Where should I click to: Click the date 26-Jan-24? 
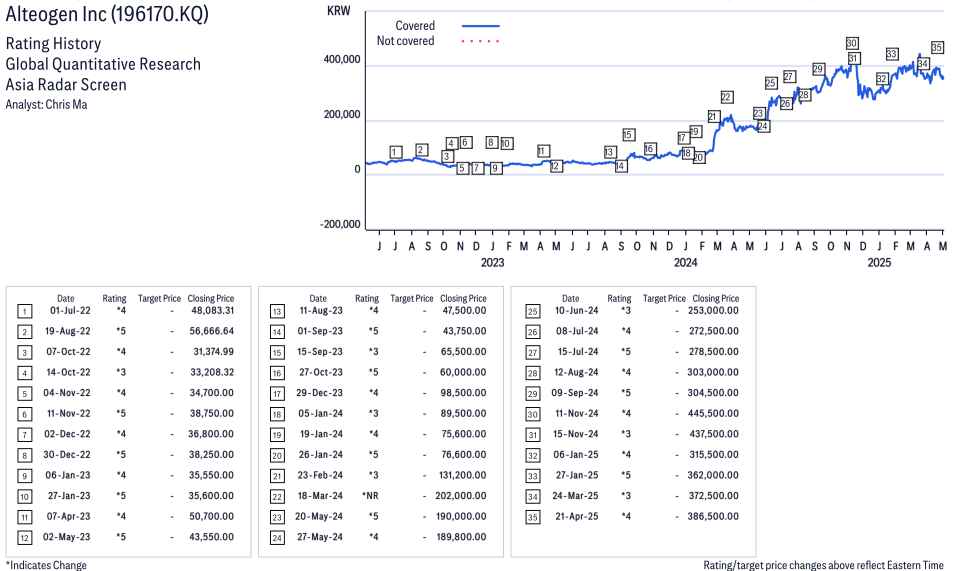(320, 455)
